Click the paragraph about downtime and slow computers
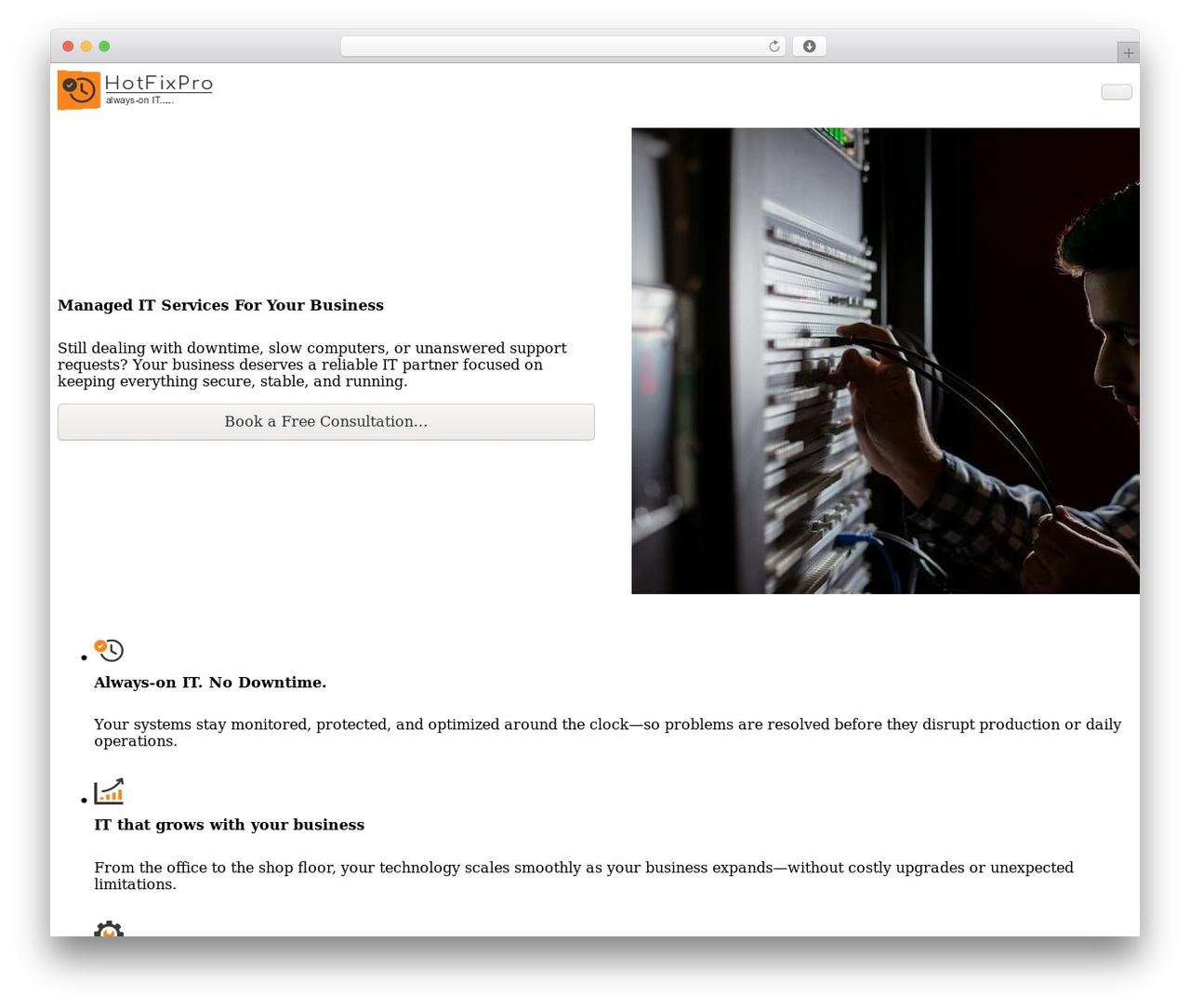The image size is (1190, 1008). 312,365
